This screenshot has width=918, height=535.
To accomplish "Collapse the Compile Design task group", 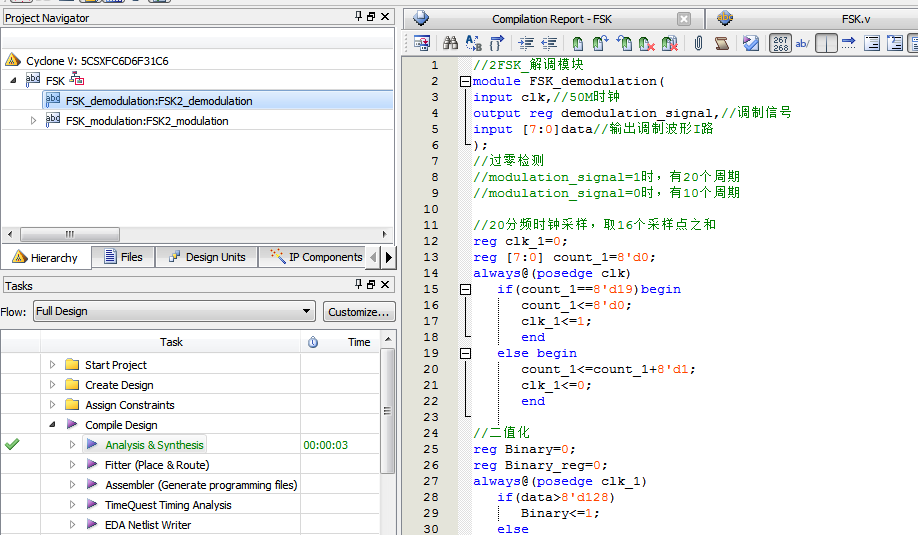I will click(x=53, y=425).
